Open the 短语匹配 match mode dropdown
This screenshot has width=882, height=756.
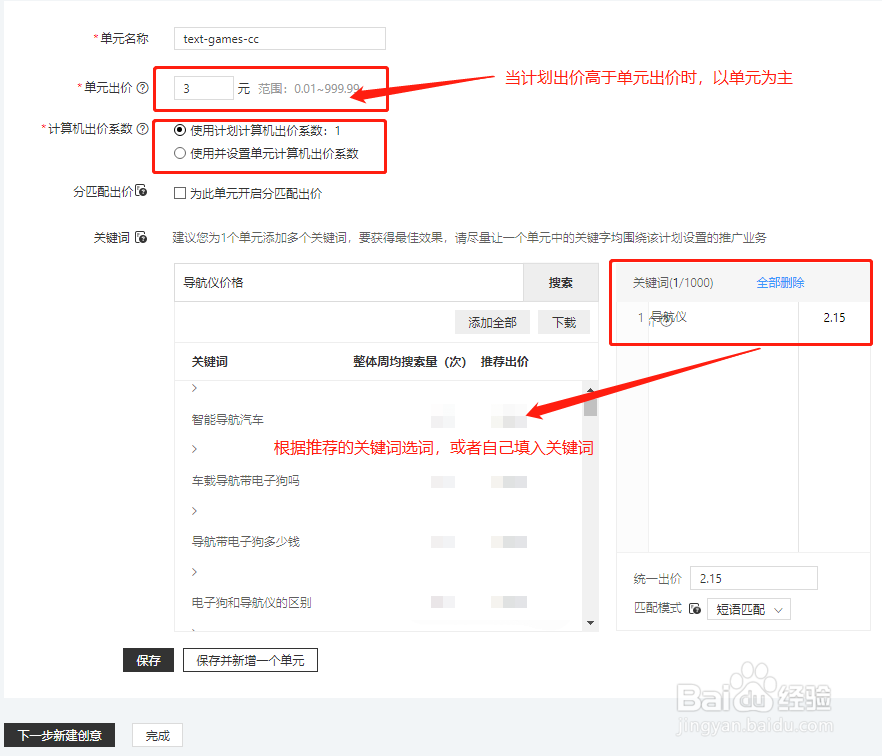coord(749,609)
